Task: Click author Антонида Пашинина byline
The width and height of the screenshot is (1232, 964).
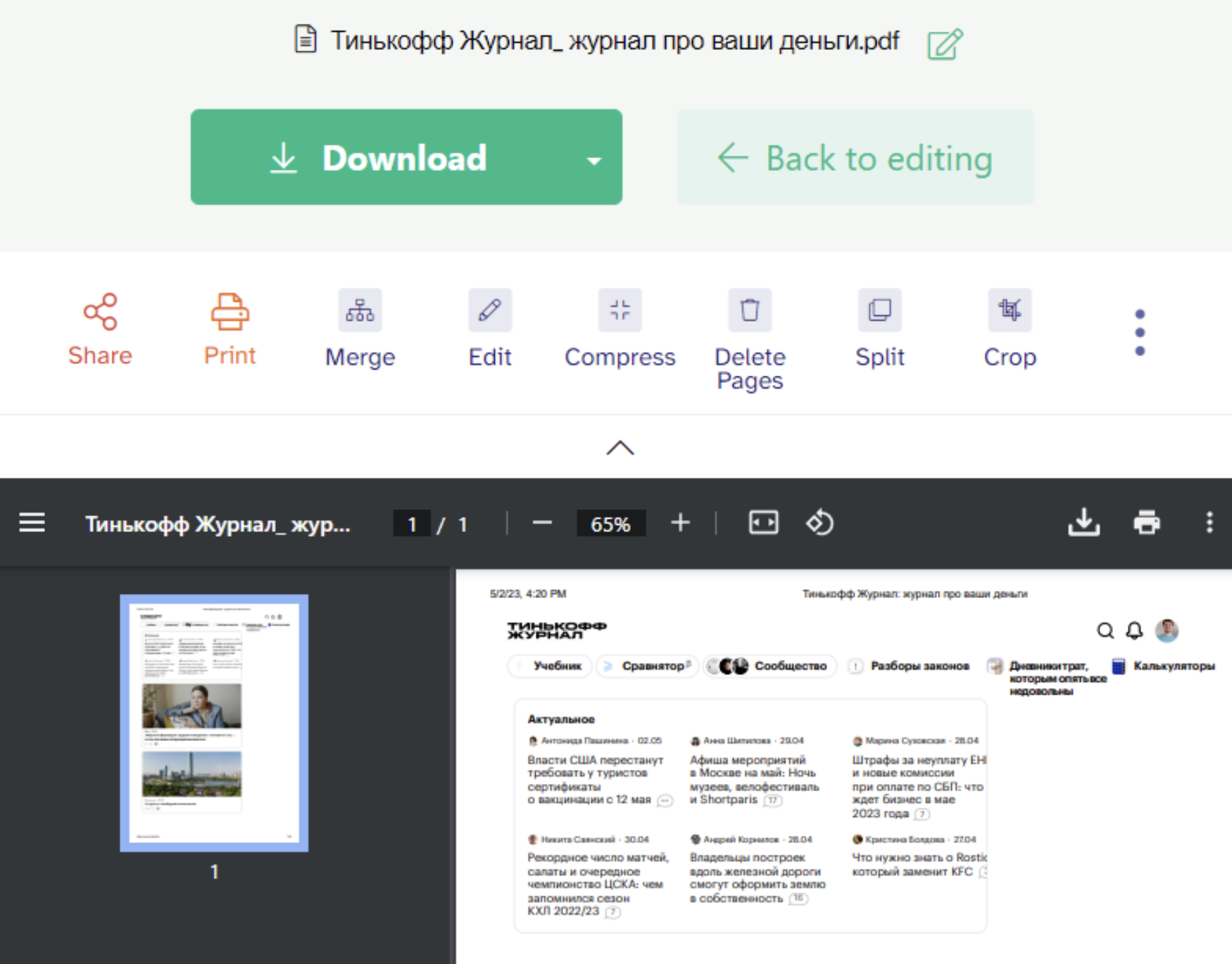Action: [595, 740]
